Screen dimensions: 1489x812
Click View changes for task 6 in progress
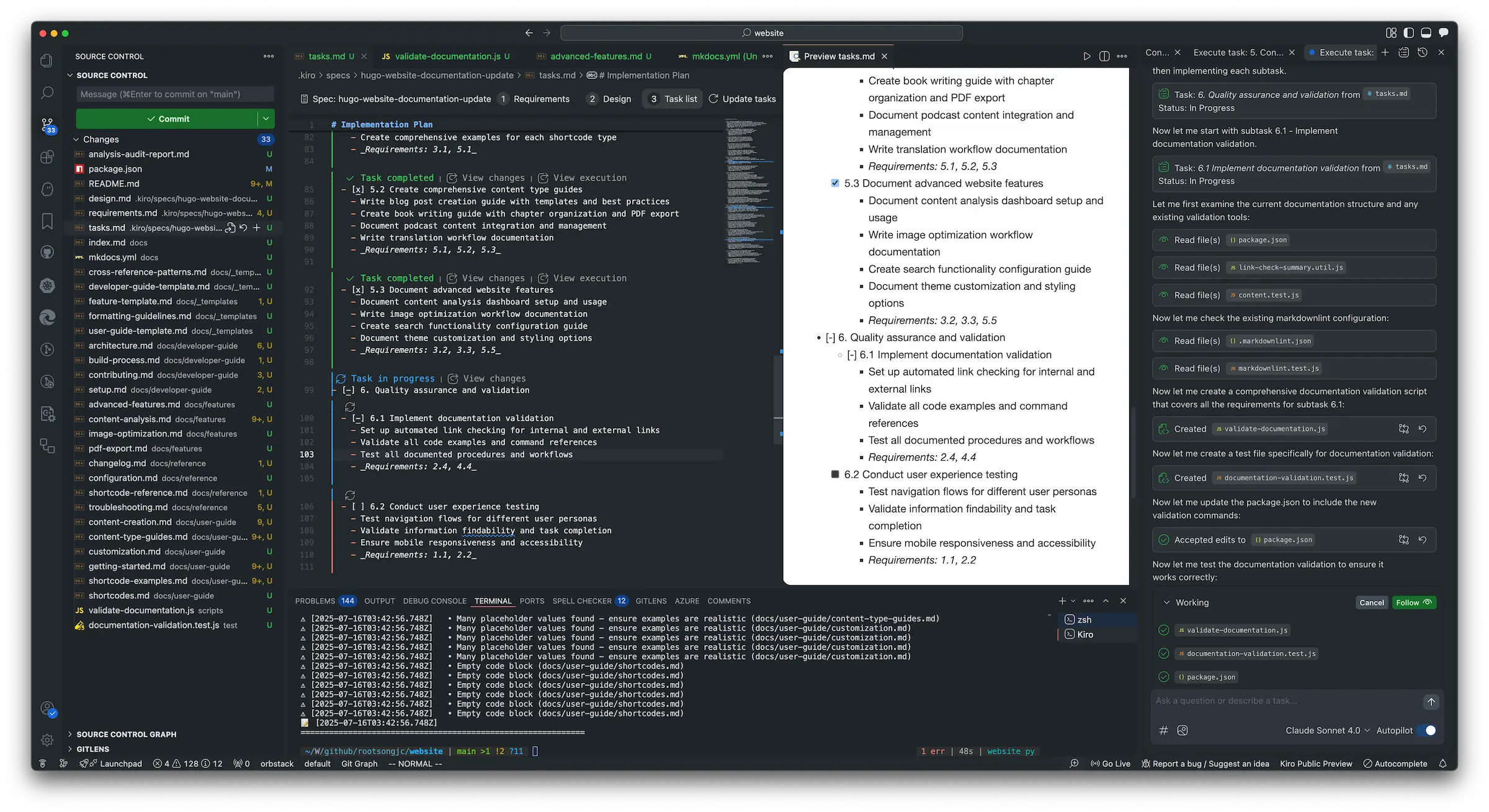(487, 378)
